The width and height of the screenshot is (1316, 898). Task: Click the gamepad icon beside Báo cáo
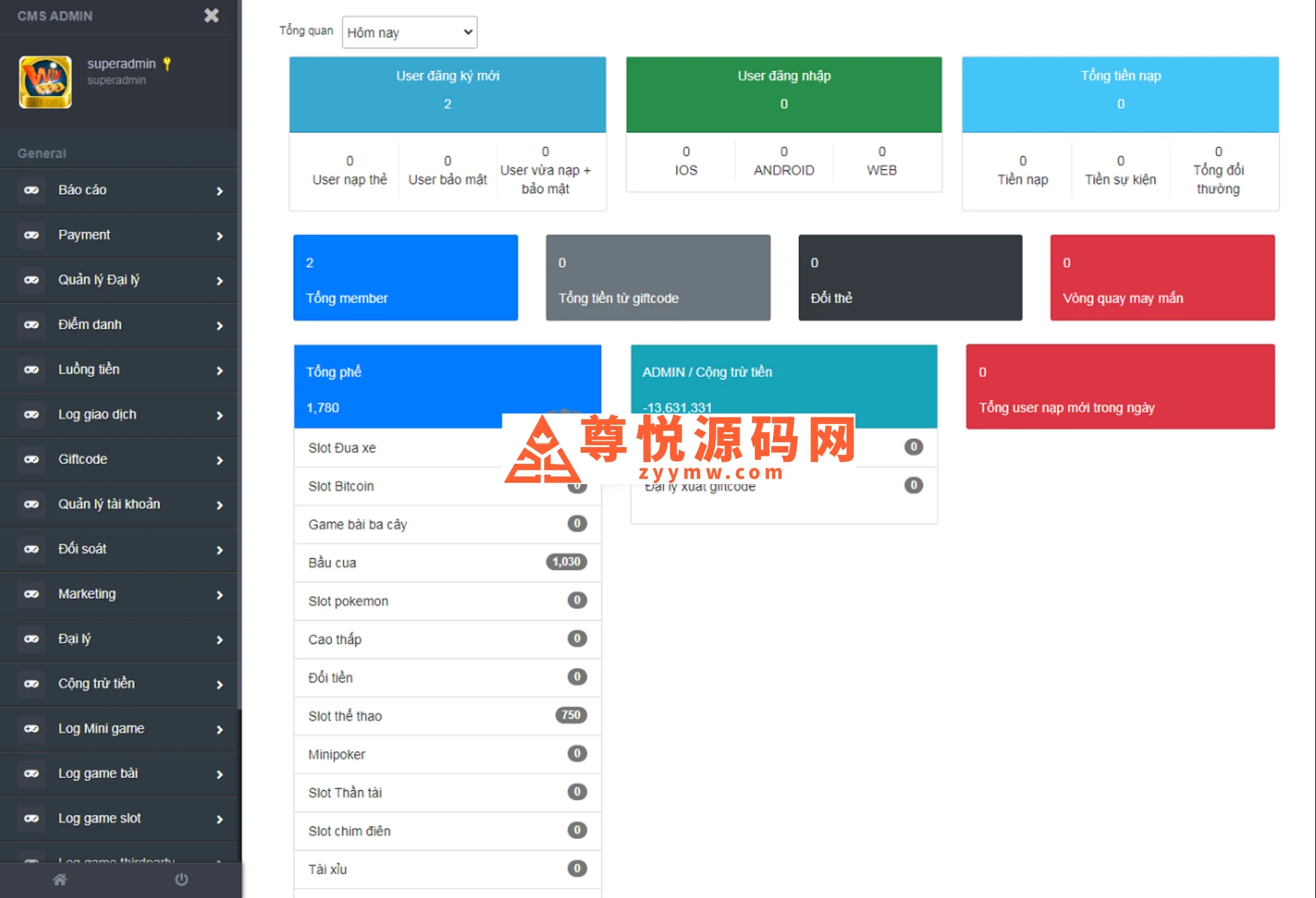coord(32,190)
